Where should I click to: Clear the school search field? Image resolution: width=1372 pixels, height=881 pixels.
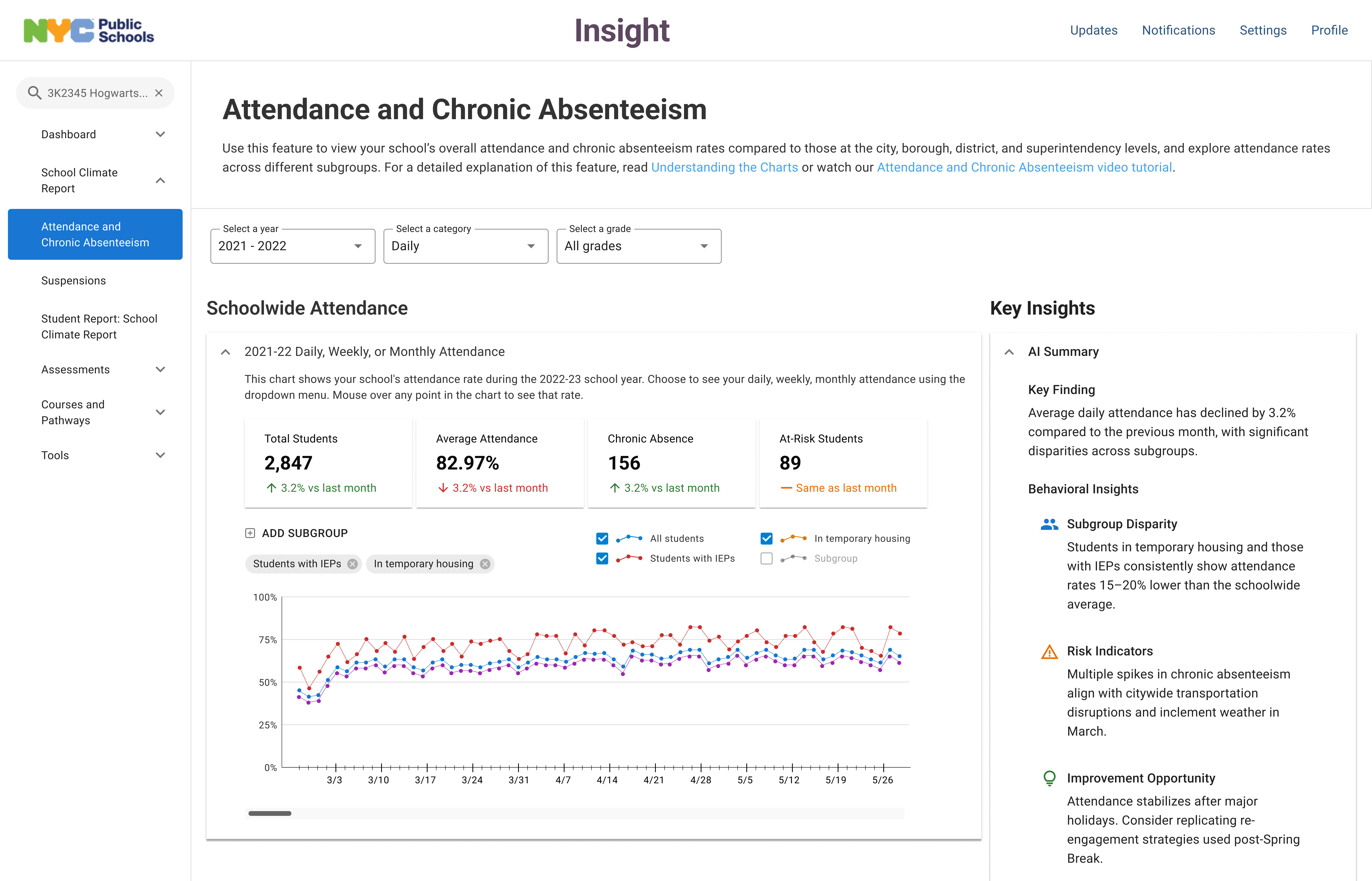pos(159,93)
